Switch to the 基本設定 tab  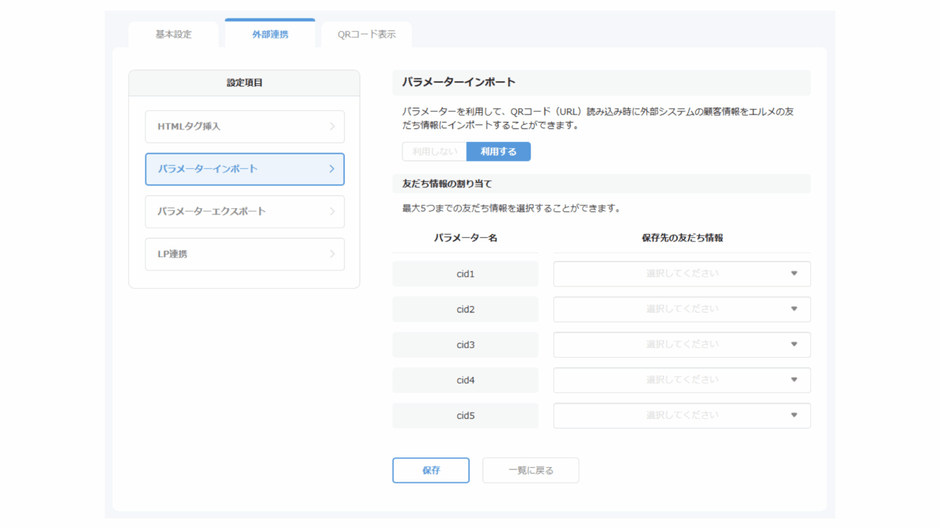(173, 34)
